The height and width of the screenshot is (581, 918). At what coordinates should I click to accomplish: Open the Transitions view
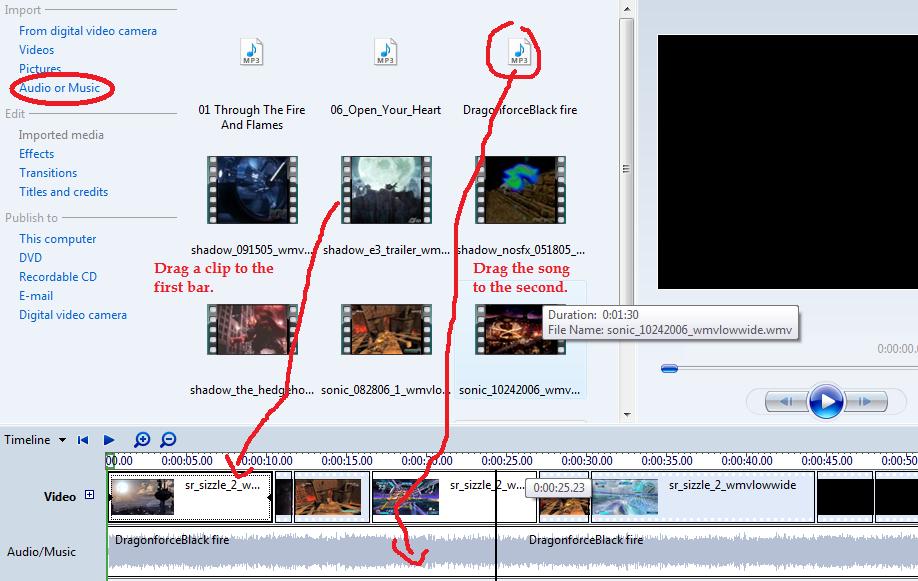pyautogui.click(x=48, y=173)
